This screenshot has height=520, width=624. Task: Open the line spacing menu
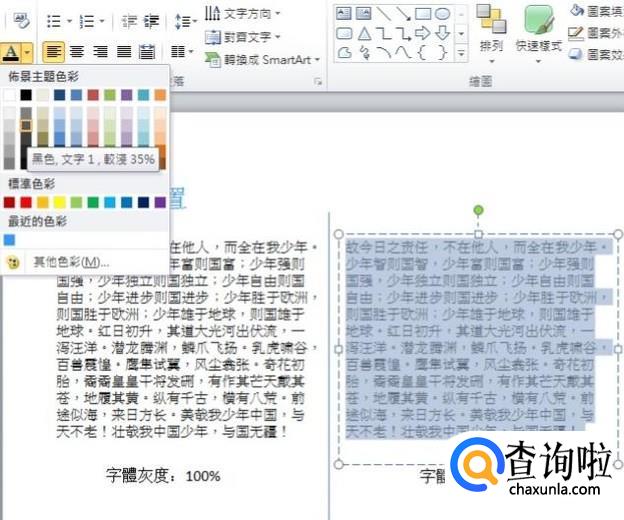(x=185, y=21)
